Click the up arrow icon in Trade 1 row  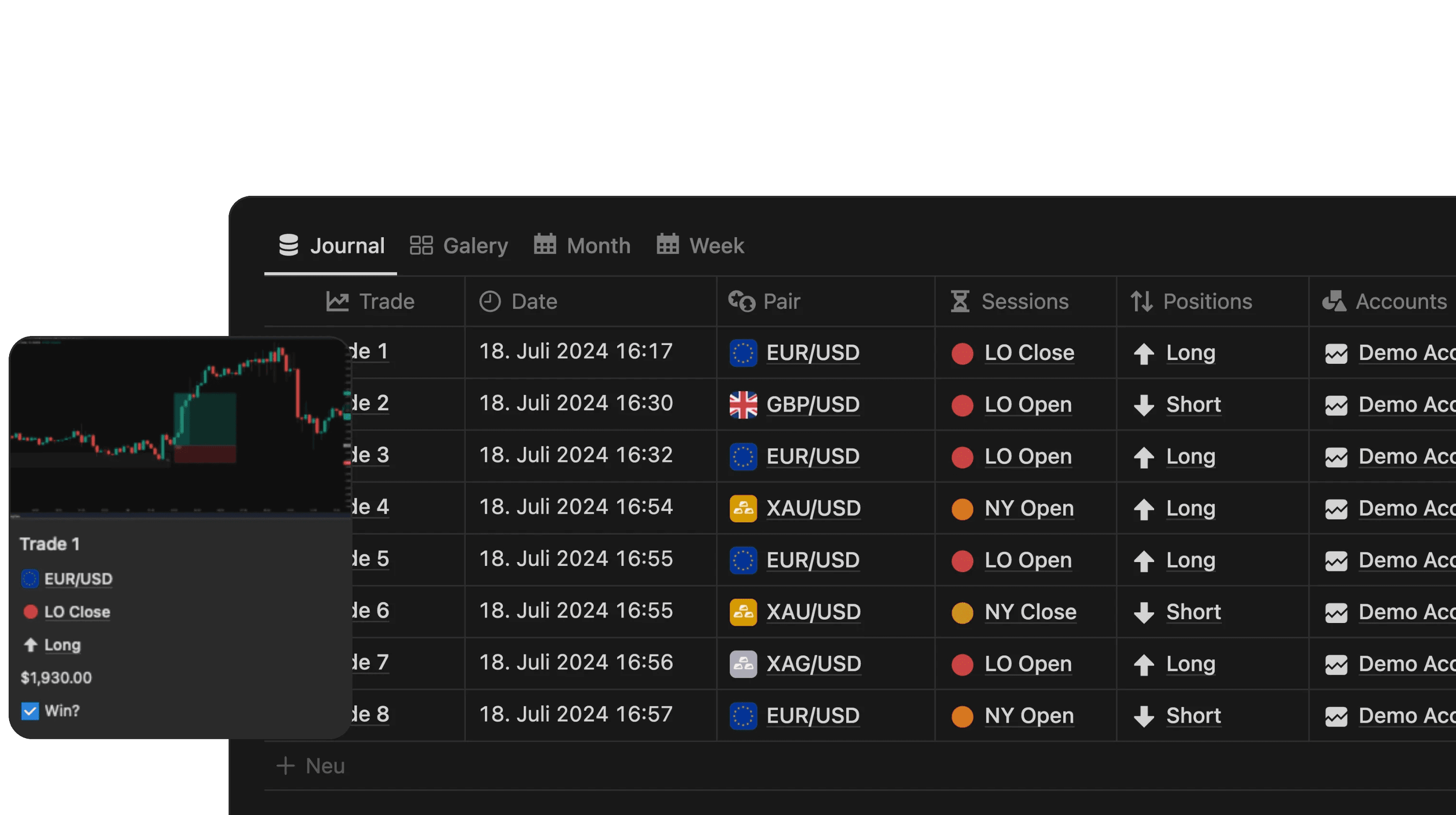[x=1143, y=354]
